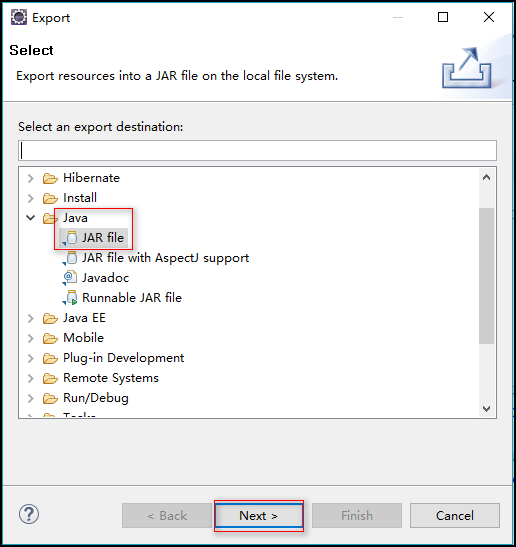Expand the Hibernate category
The height and width of the screenshot is (547, 516).
pos(31,178)
